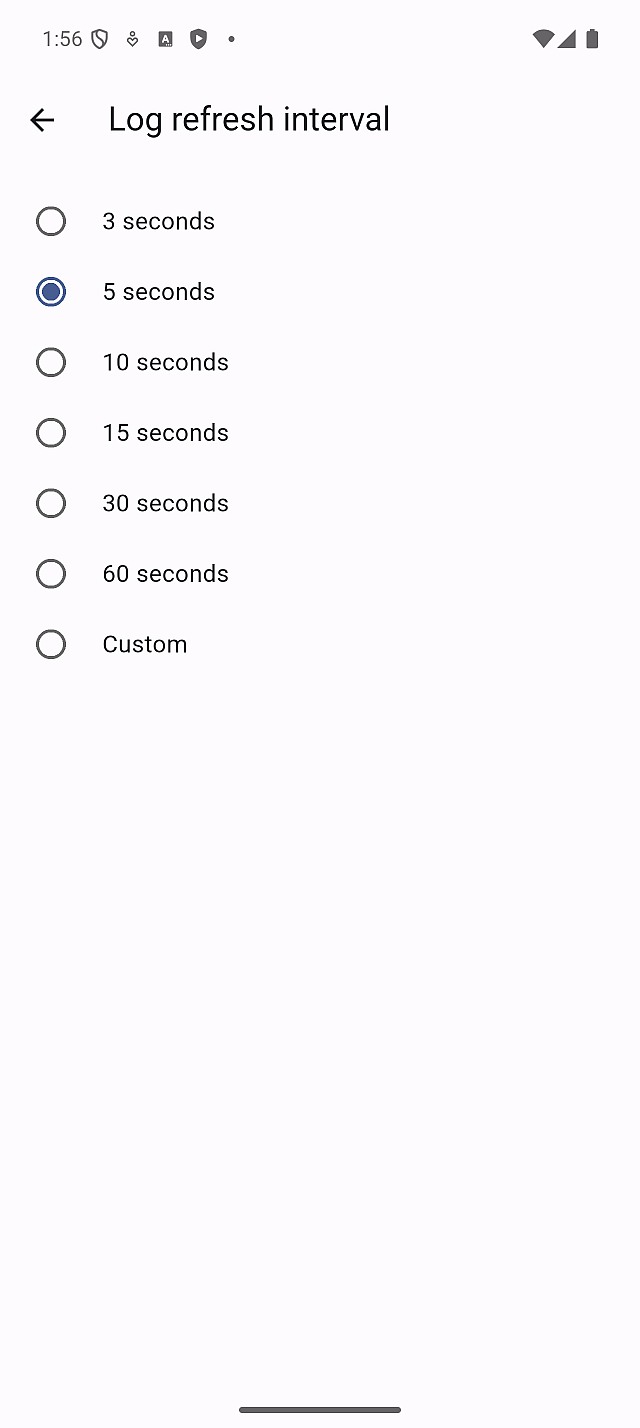
Task: Tap the heart-arrow notification icon
Action: tap(132, 39)
